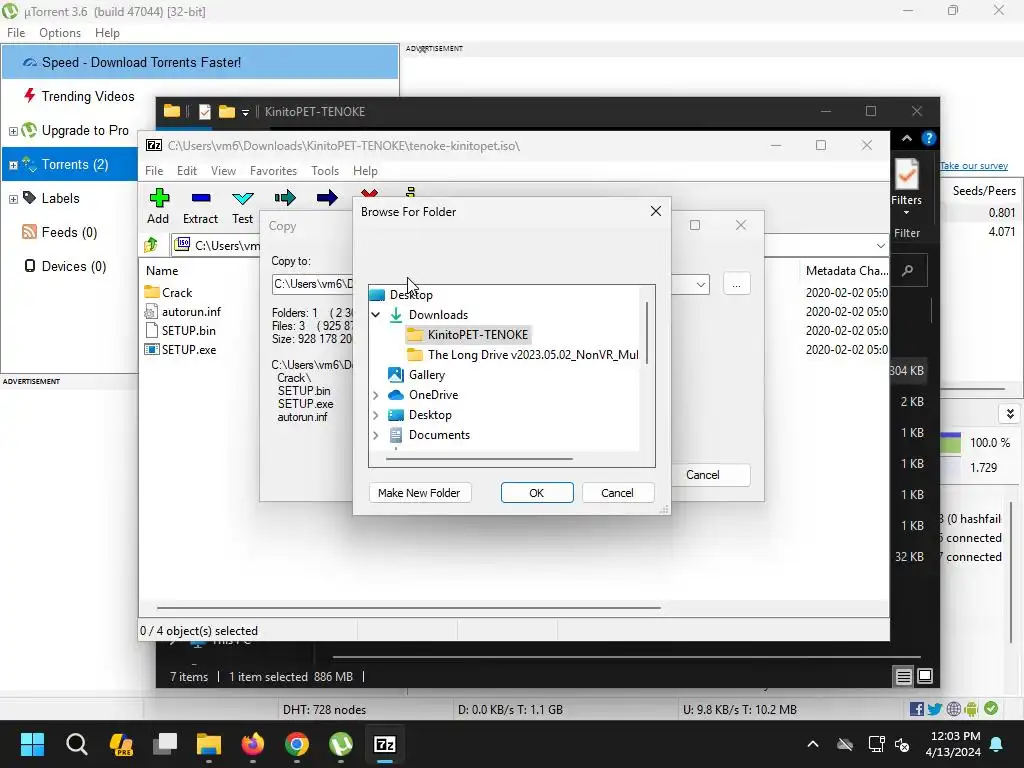Open the Filters checkmark icon in Explorer
This screenshot has width=1024, height=768.
(906, 175)
